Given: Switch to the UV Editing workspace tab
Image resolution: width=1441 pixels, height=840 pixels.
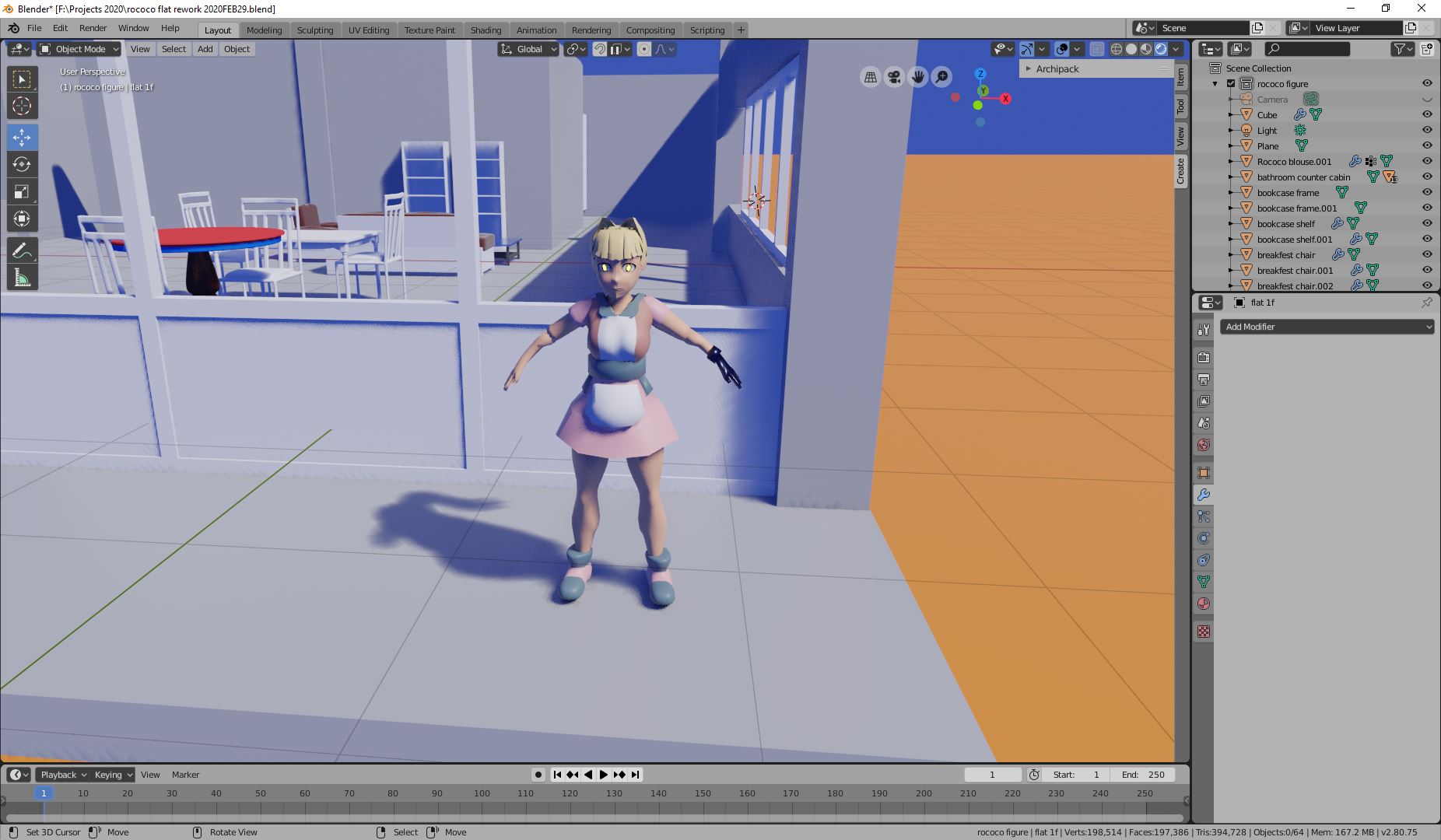Looking at the screenshot, I should pos(369,30).
